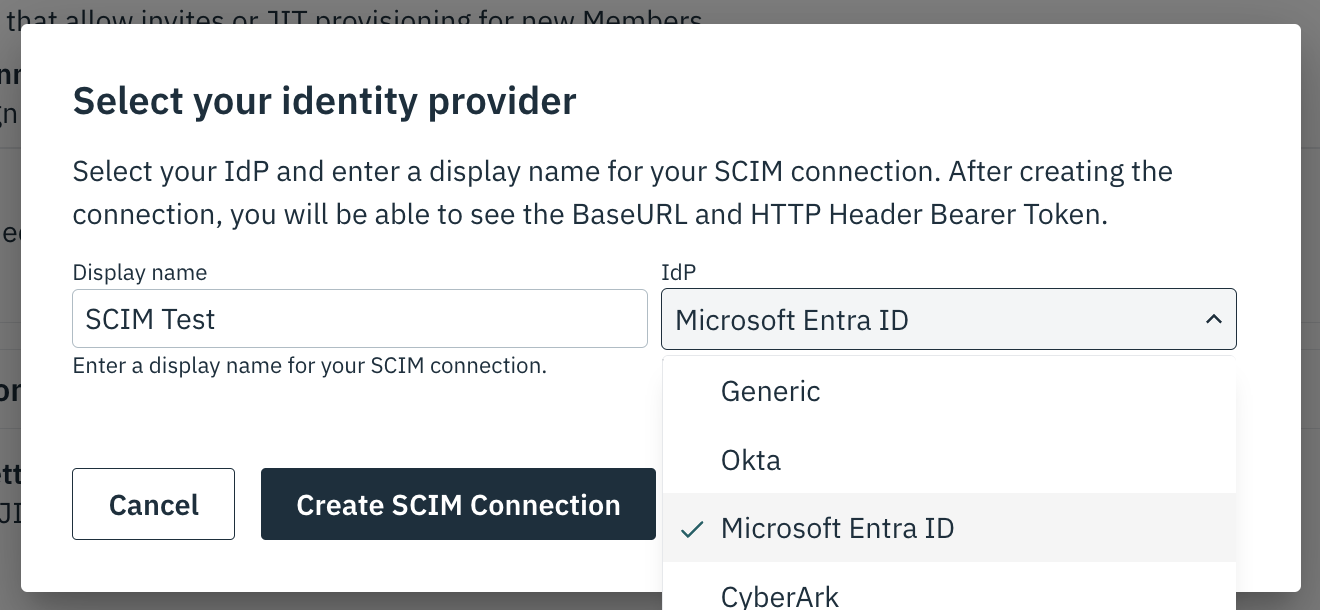This screenshot has width=1320, height=610.
Task: Click the Create SCIM Connection button
Action: (458, 504)
